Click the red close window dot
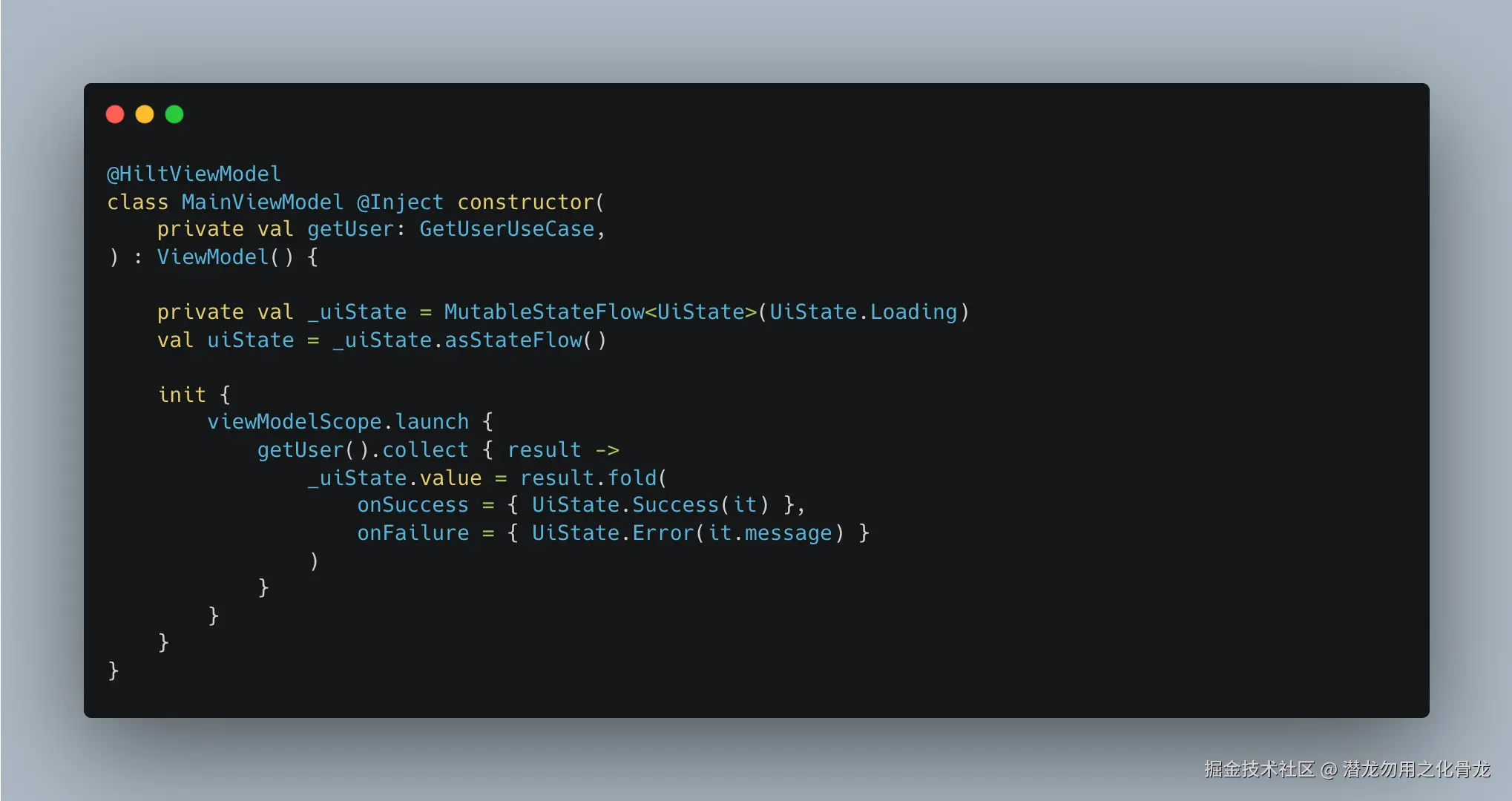 pos(115,114)
